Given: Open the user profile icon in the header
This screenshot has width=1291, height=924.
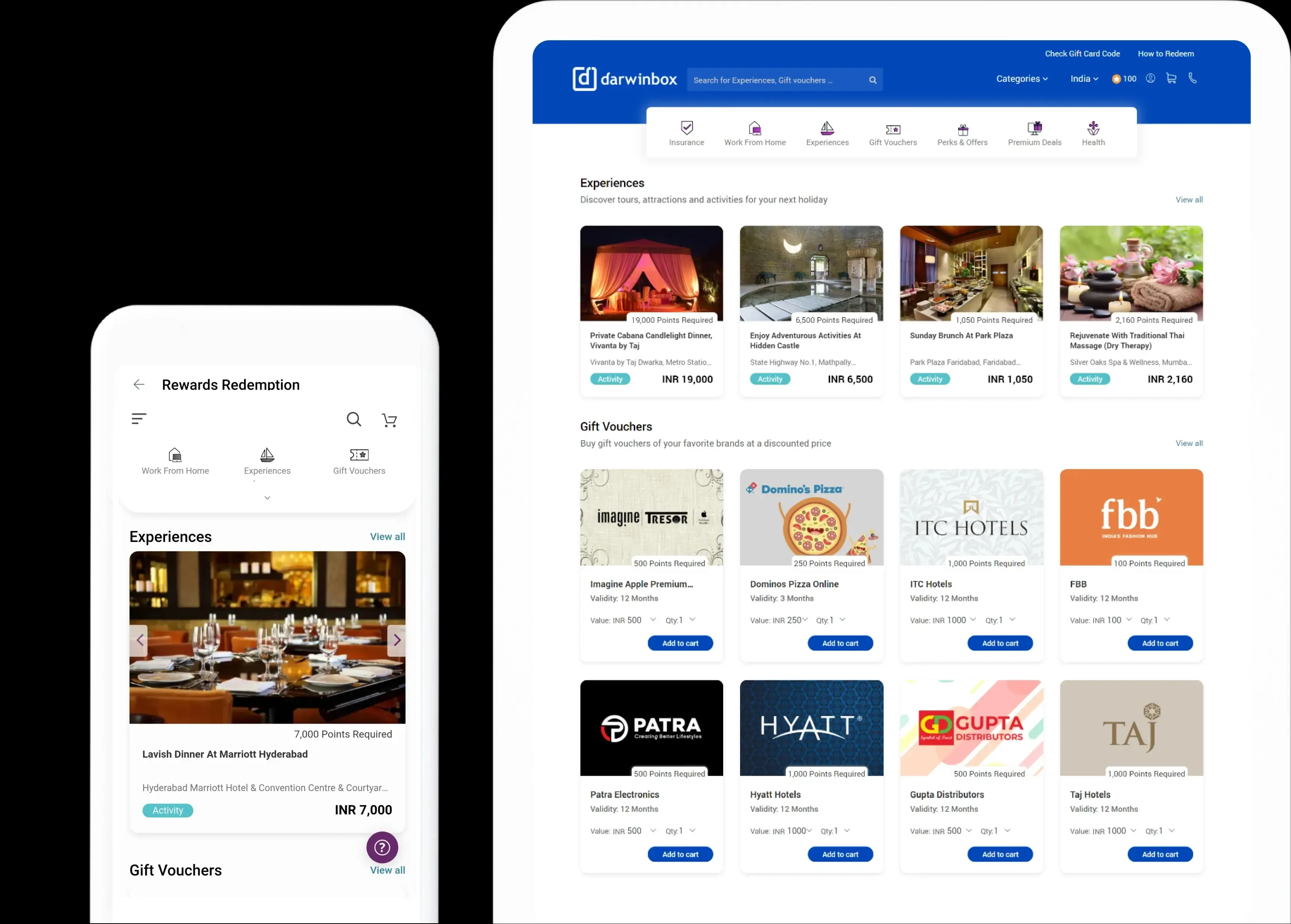Looking at the screenshot, I should point(1151,78).
